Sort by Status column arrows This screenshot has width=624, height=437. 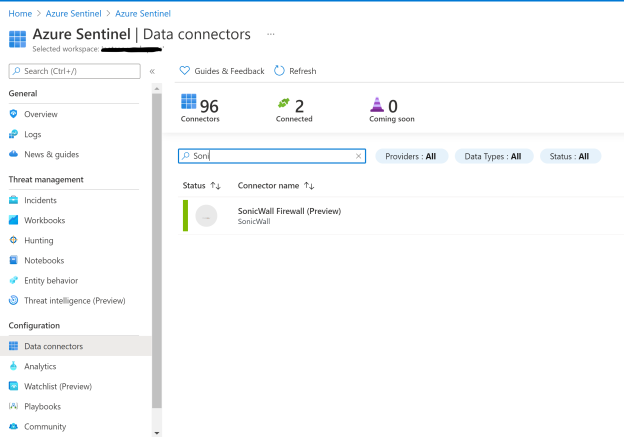(216, 186)
